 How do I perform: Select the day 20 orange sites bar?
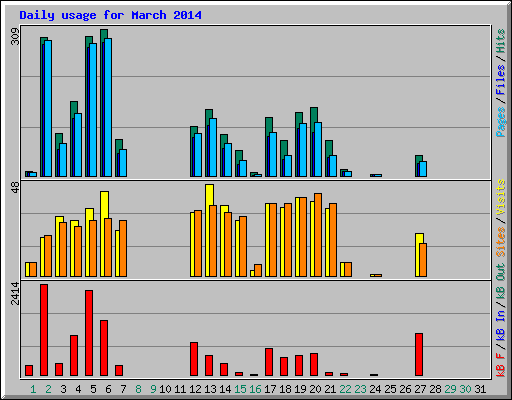point(318,235)
